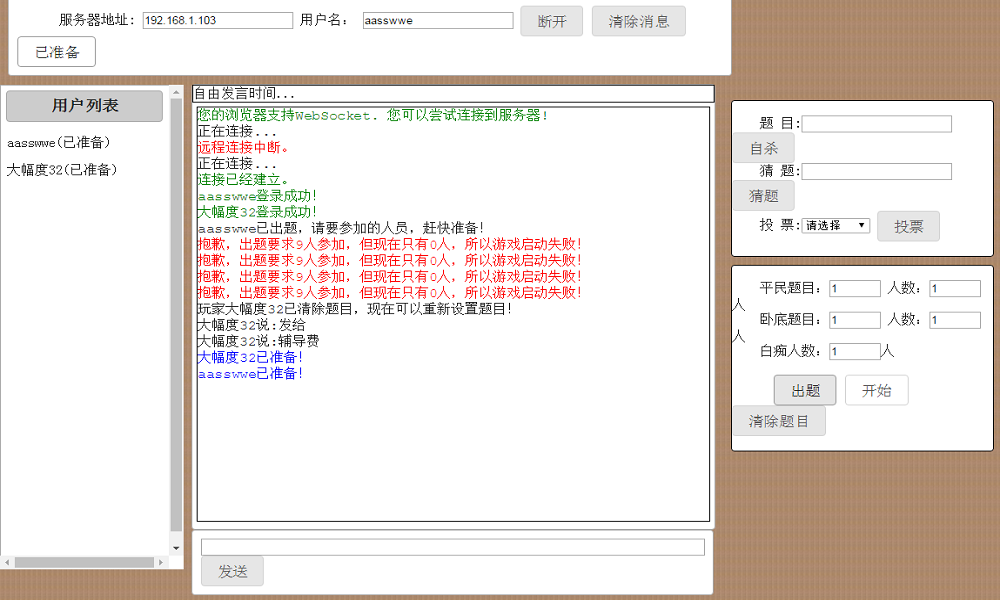The height and width of the screenshot is (600, 1000).
Task: Click the 出题 button
Action: tap(805, 390)
